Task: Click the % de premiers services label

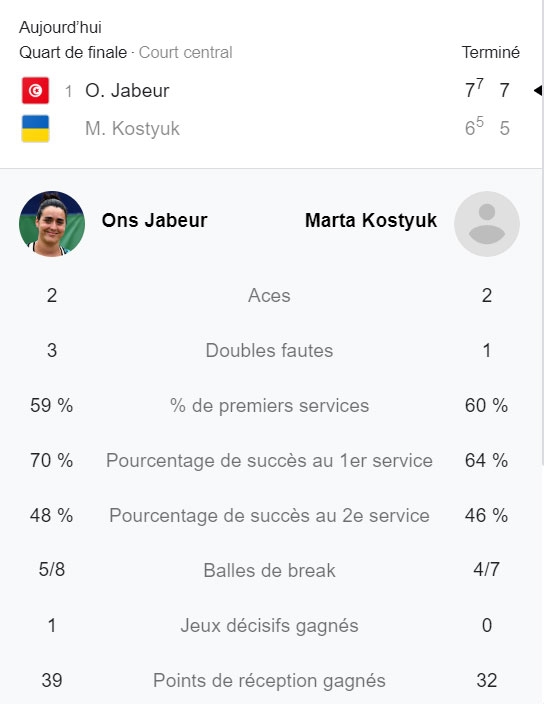Action: [269, 406]
